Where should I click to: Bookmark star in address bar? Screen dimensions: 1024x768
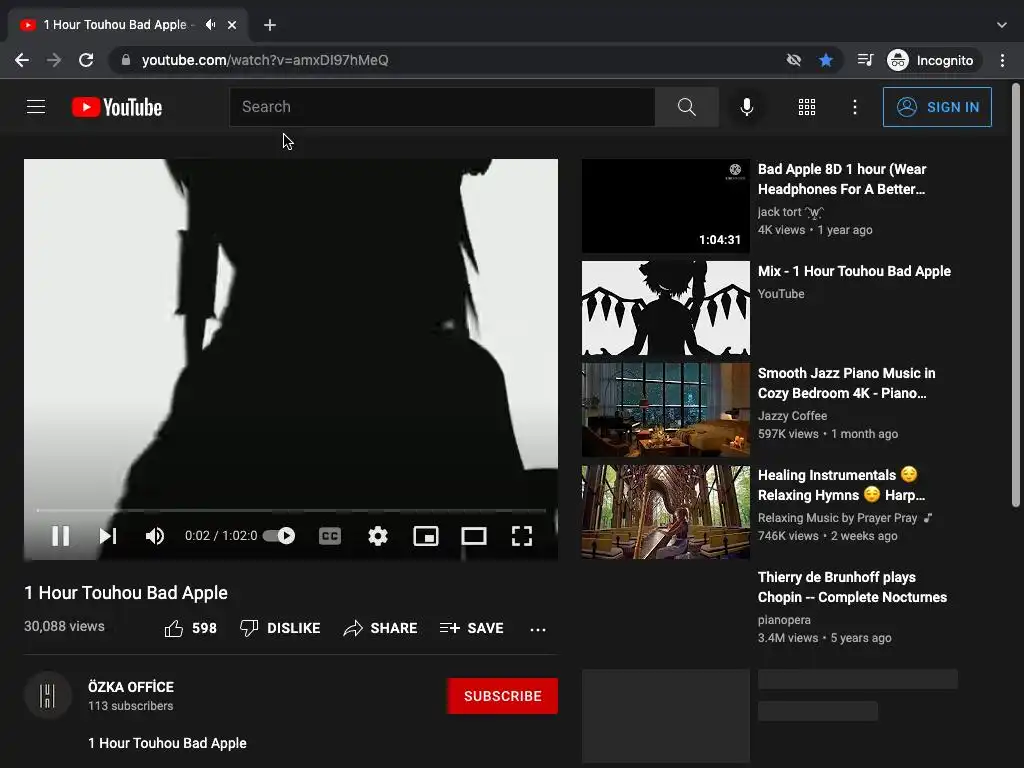[x=825, y=60]
